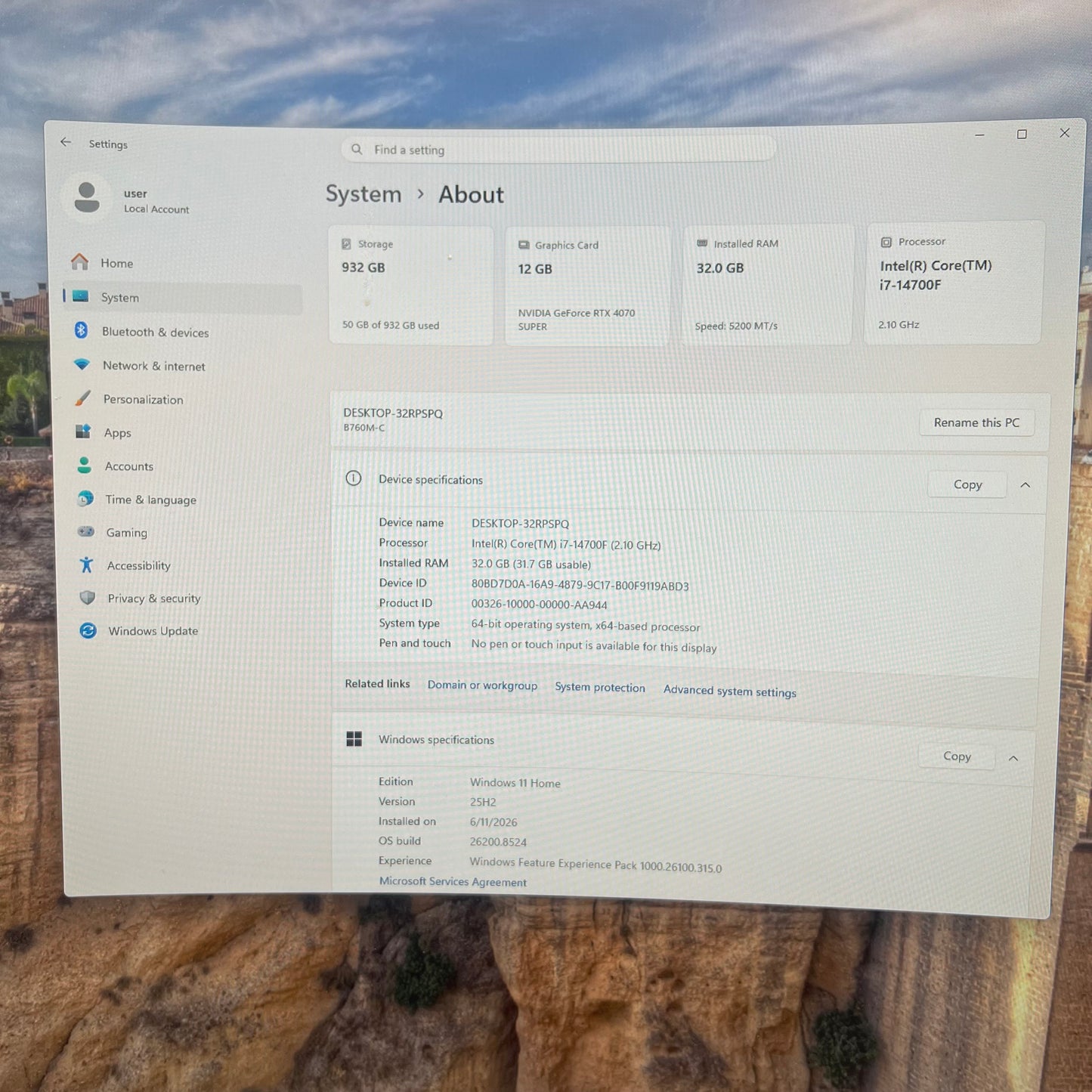Click the Windows Update sync icon

pos(88,630)
